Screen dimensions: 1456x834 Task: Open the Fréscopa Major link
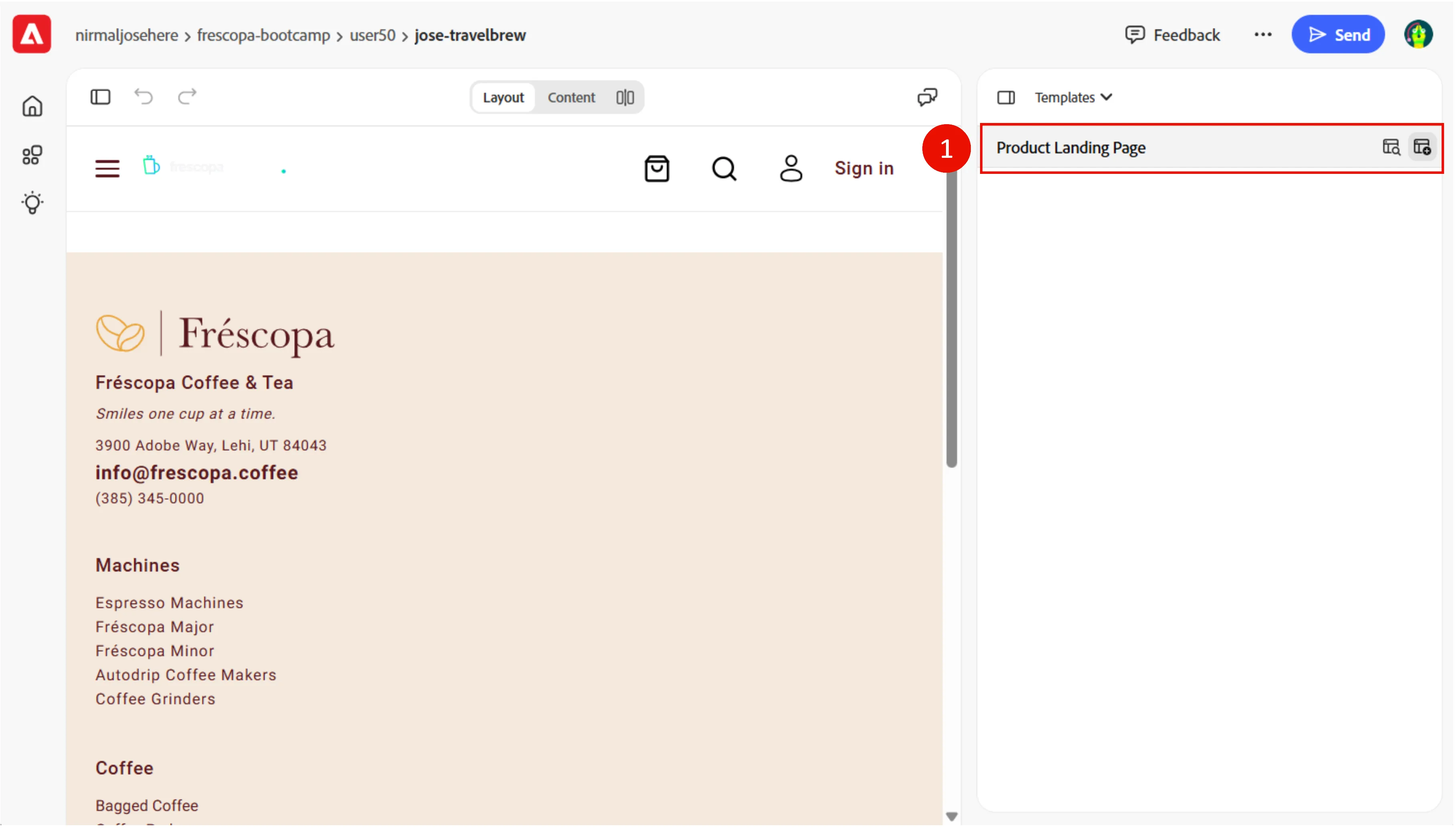tap(155, 627)
